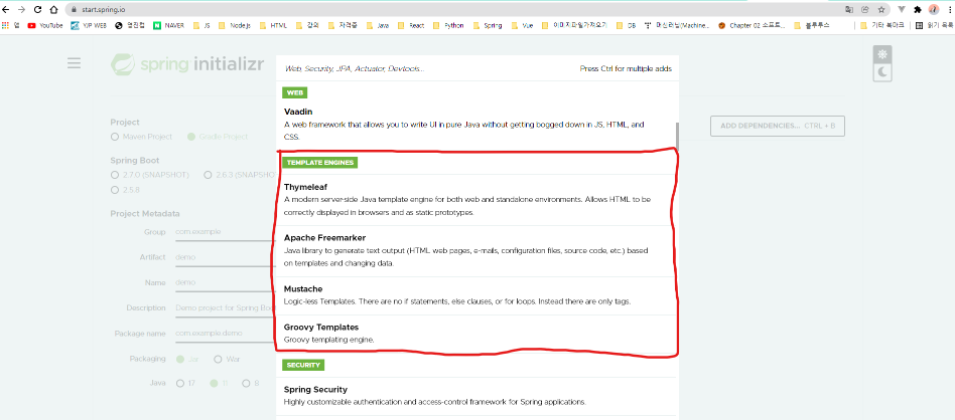Open the Chapter 02 bookmark
The width and height of the screenshot is (955, 420).
point(752,26)
